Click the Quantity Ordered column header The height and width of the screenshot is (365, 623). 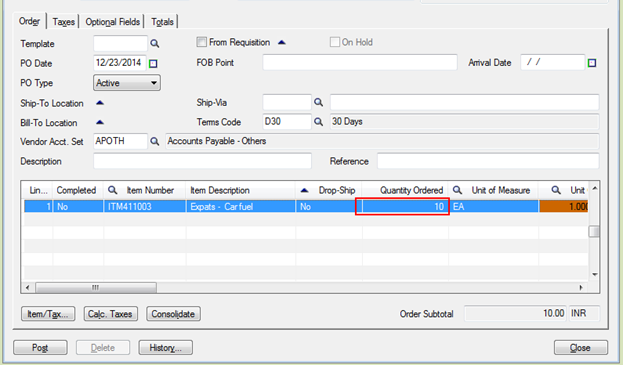coord(405,190)
